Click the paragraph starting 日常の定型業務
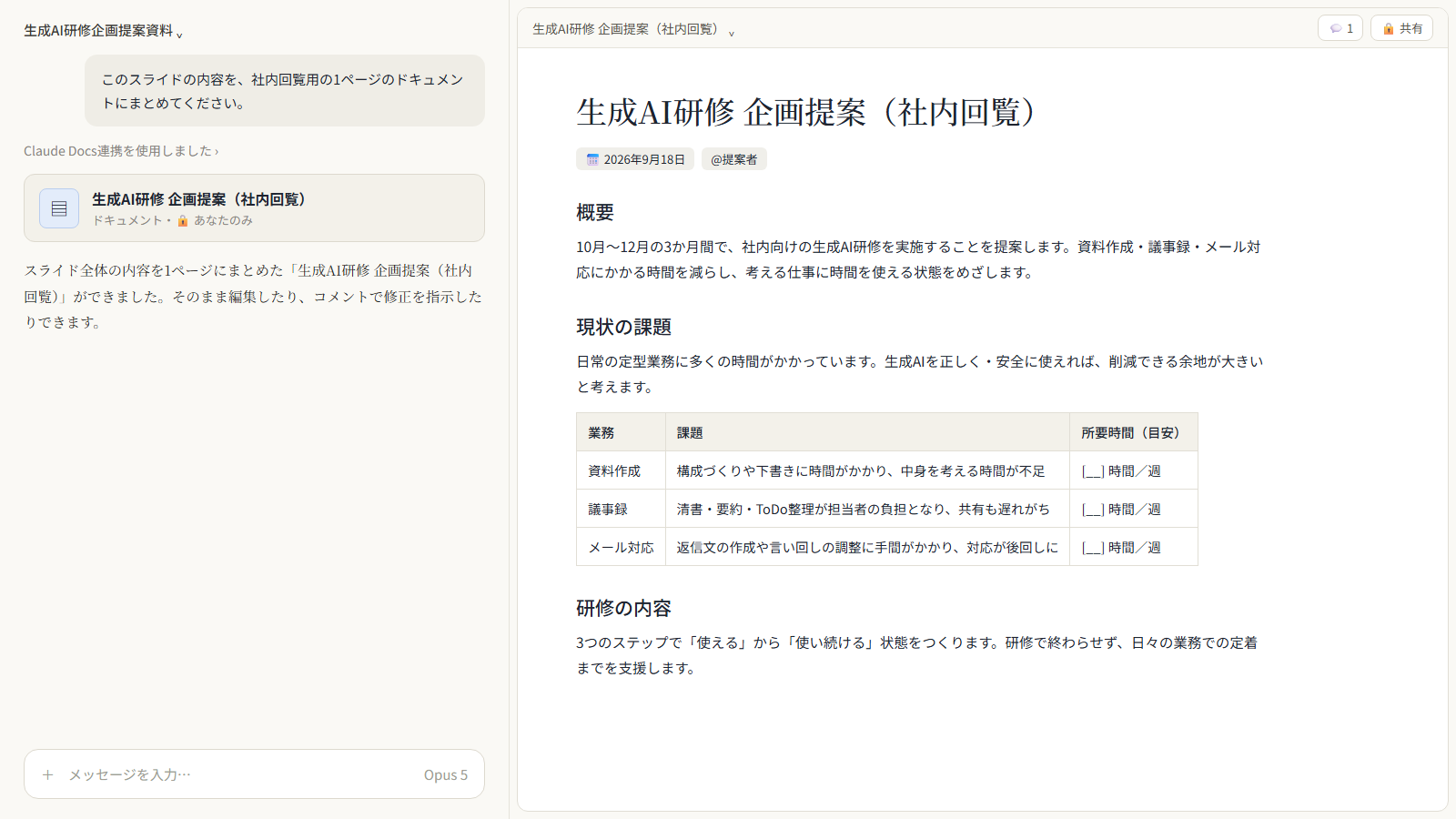Image resolution: width=1456 pixels, height=819 pixels. click(x=919, y=374)
